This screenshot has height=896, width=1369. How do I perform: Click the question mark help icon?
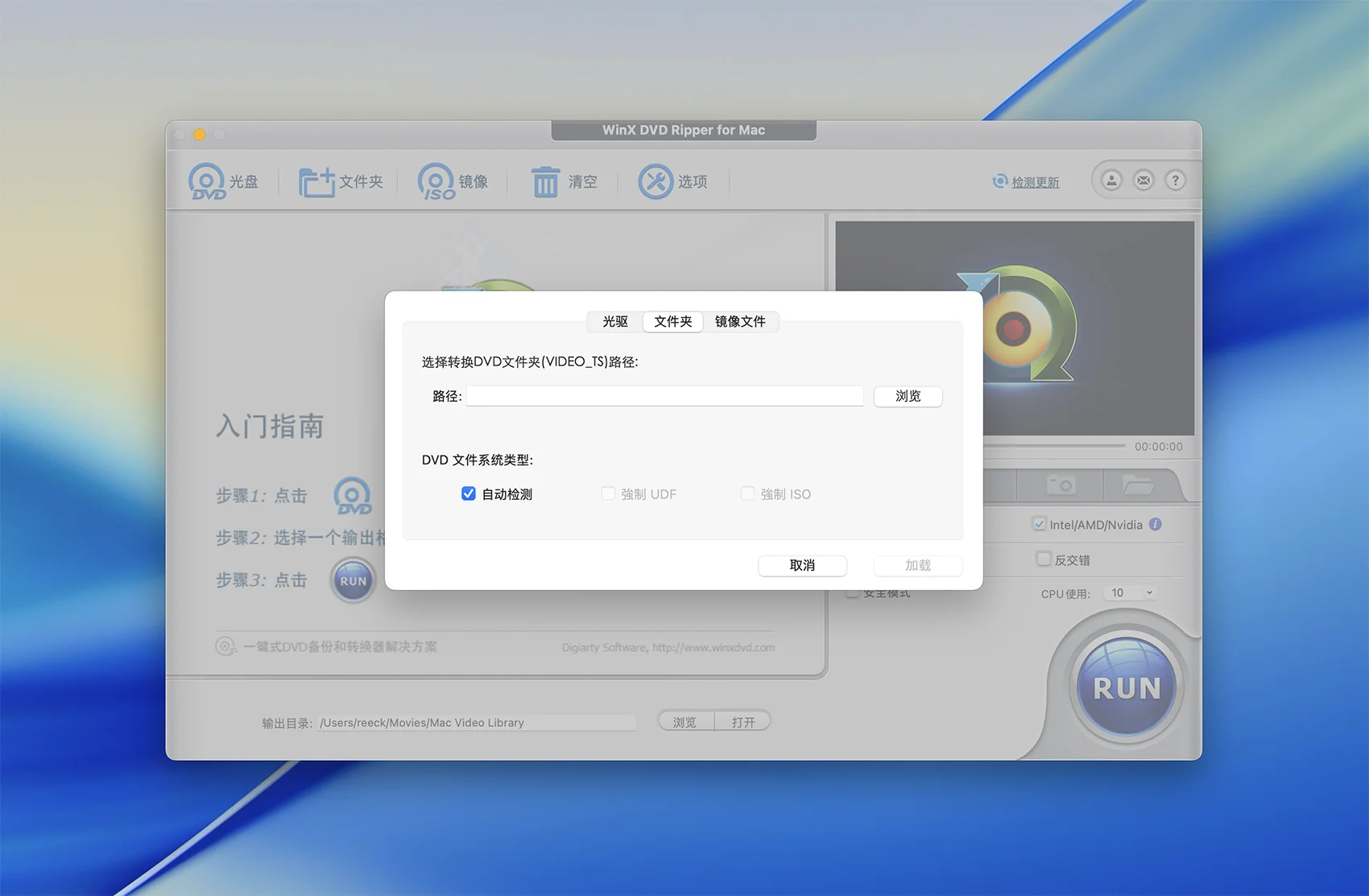1176,180
